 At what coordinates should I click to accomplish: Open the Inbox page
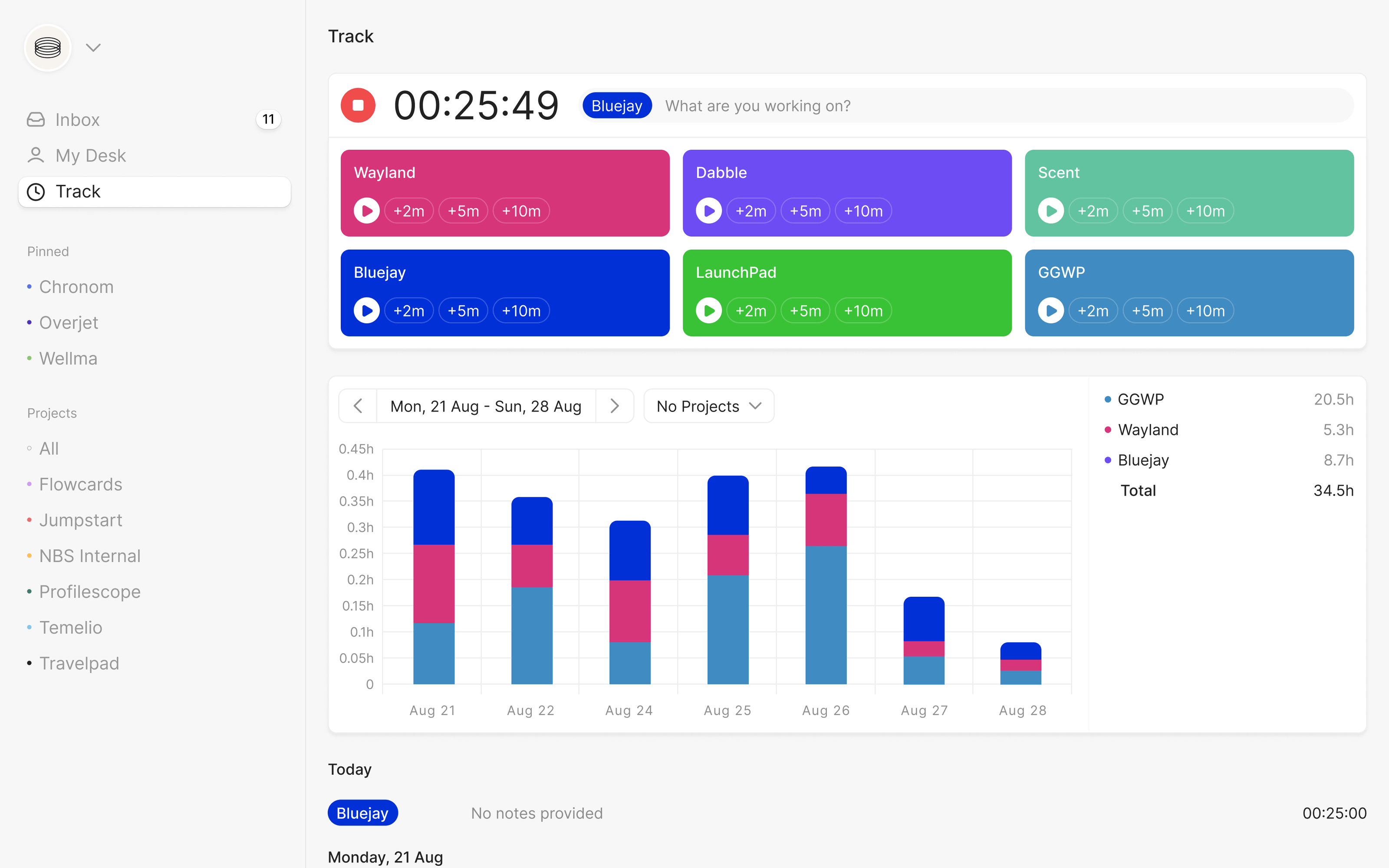(78, 119)
